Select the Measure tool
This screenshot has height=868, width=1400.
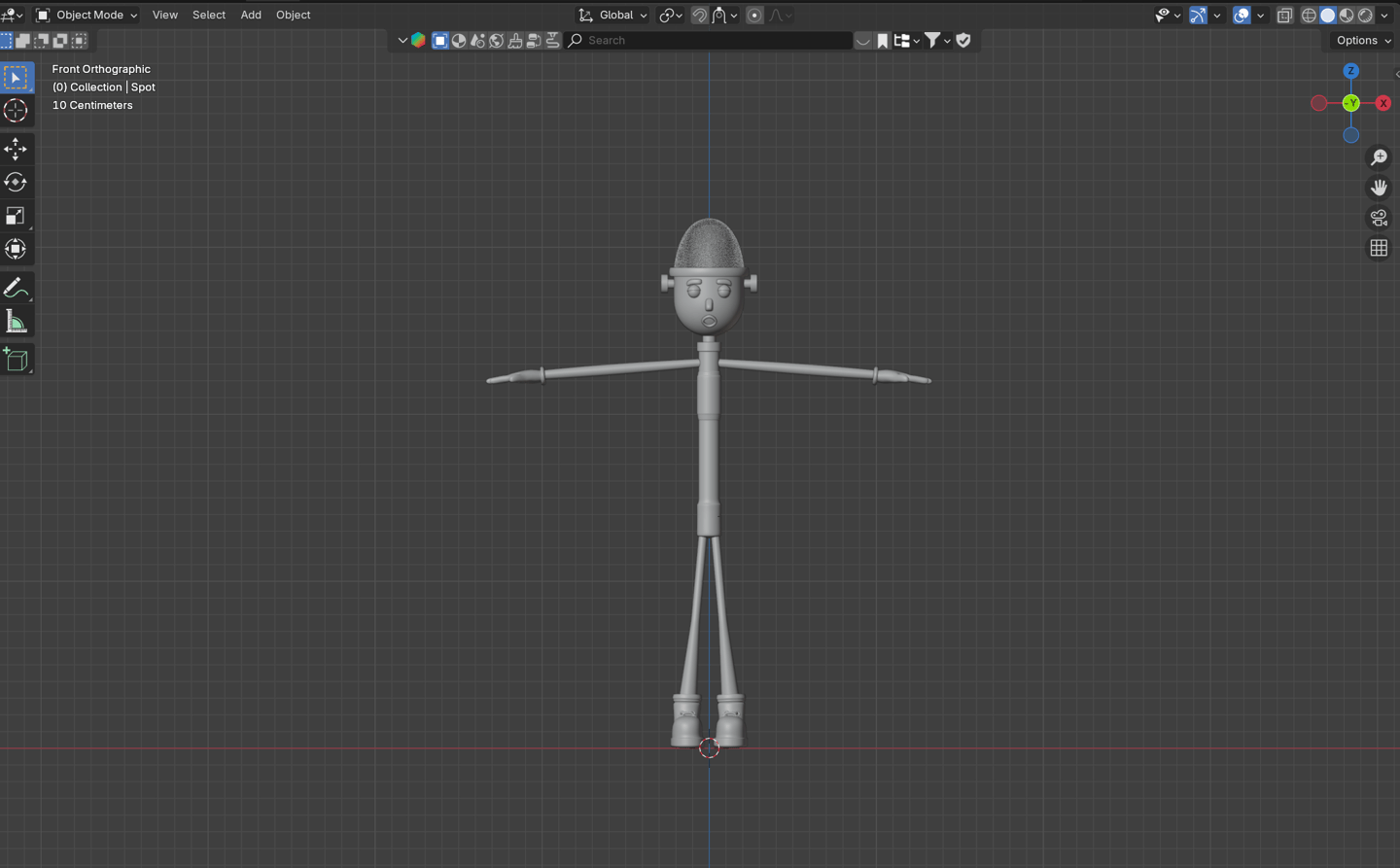click(16, 322)
